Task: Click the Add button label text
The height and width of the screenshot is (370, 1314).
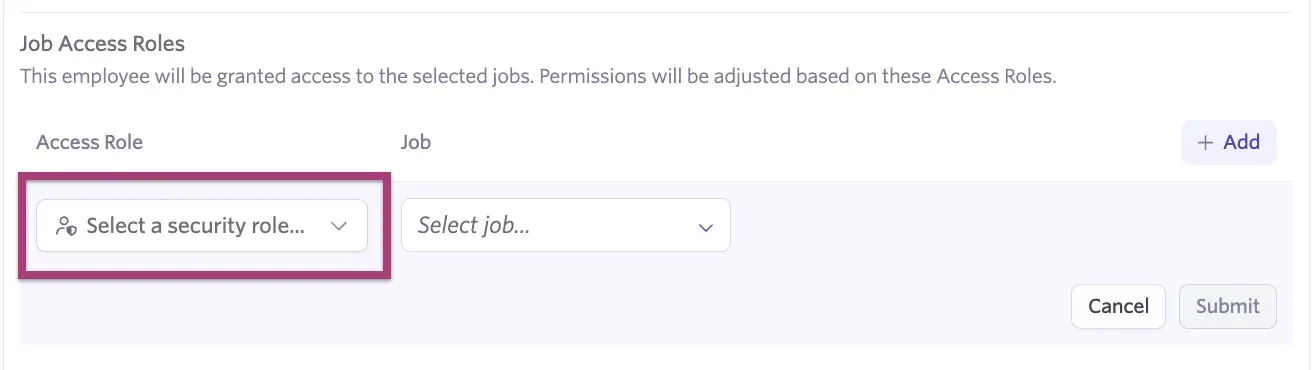Action: [x=1241, y=142]
